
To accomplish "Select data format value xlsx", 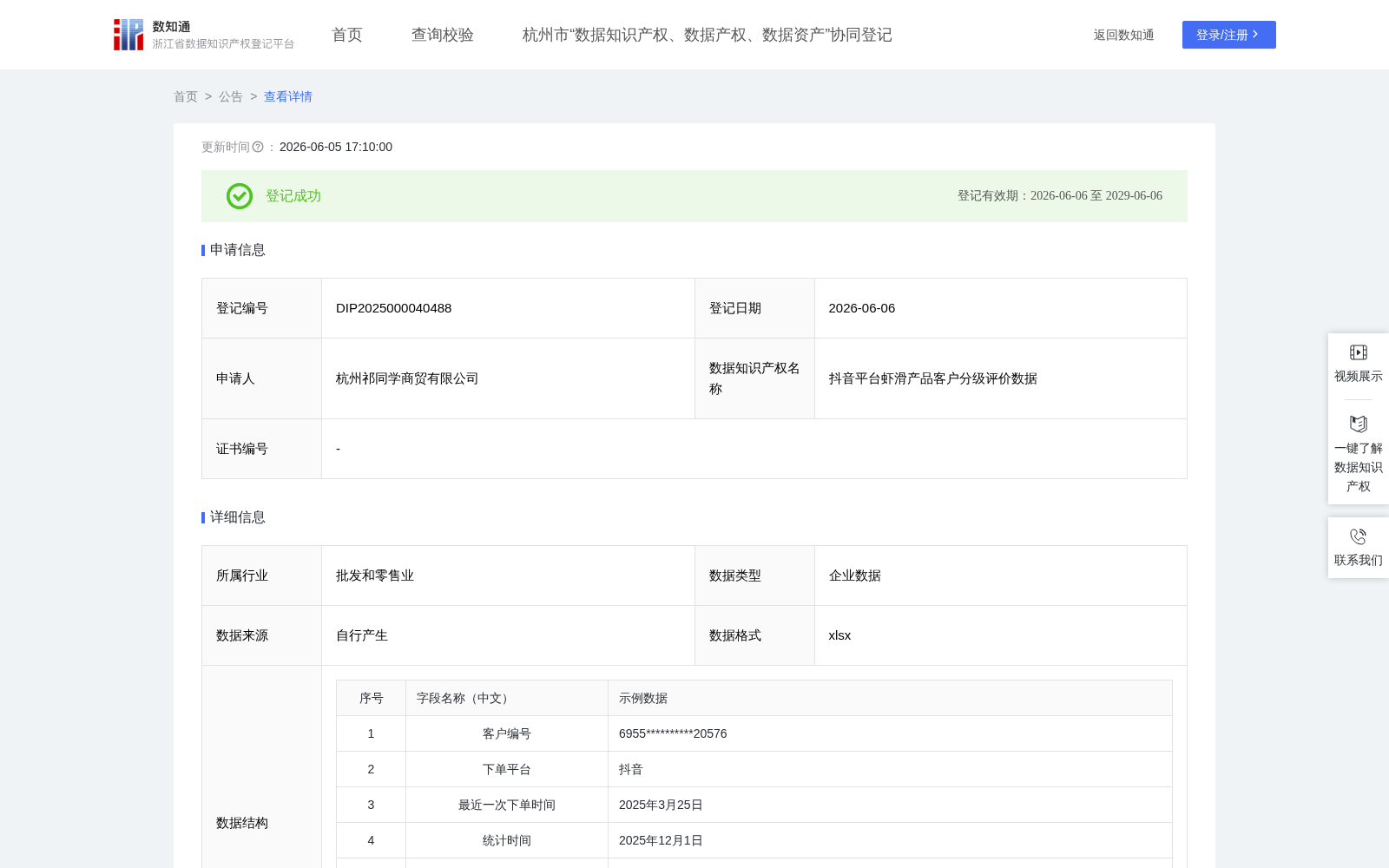I will 840,635.
